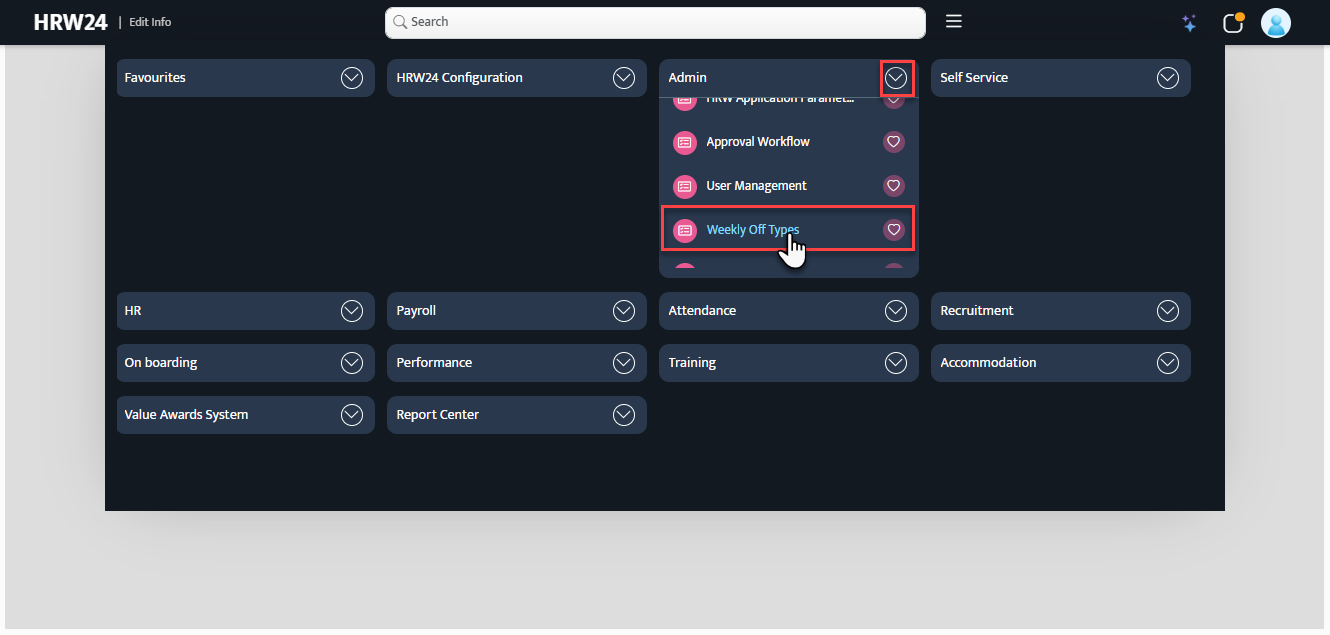This screenshot has width=1330, height=635.
Task: Collapse the Admin section chevron
Action: click(896, 78)
